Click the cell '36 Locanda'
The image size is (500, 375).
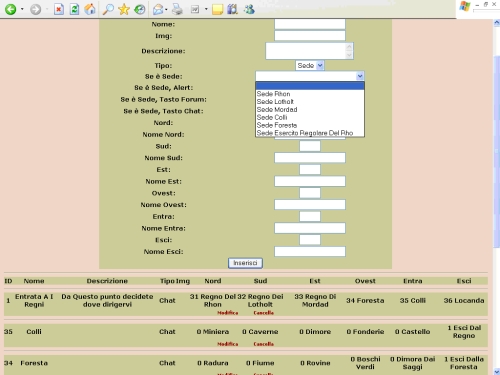(464, 300)
